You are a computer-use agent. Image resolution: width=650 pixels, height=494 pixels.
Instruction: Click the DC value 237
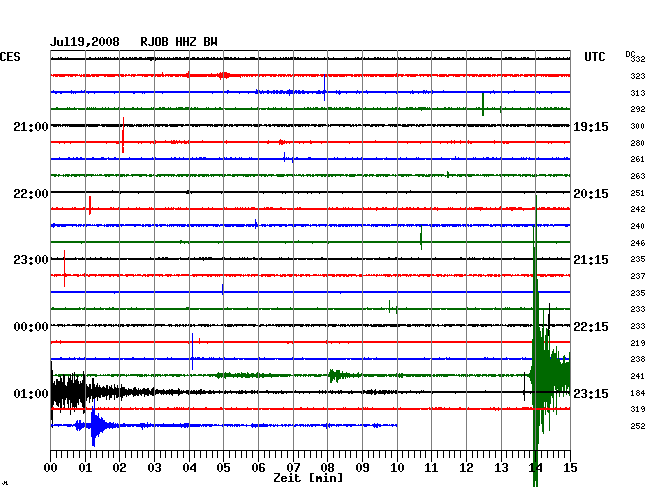pyautogui.click(x=638, y=276)
